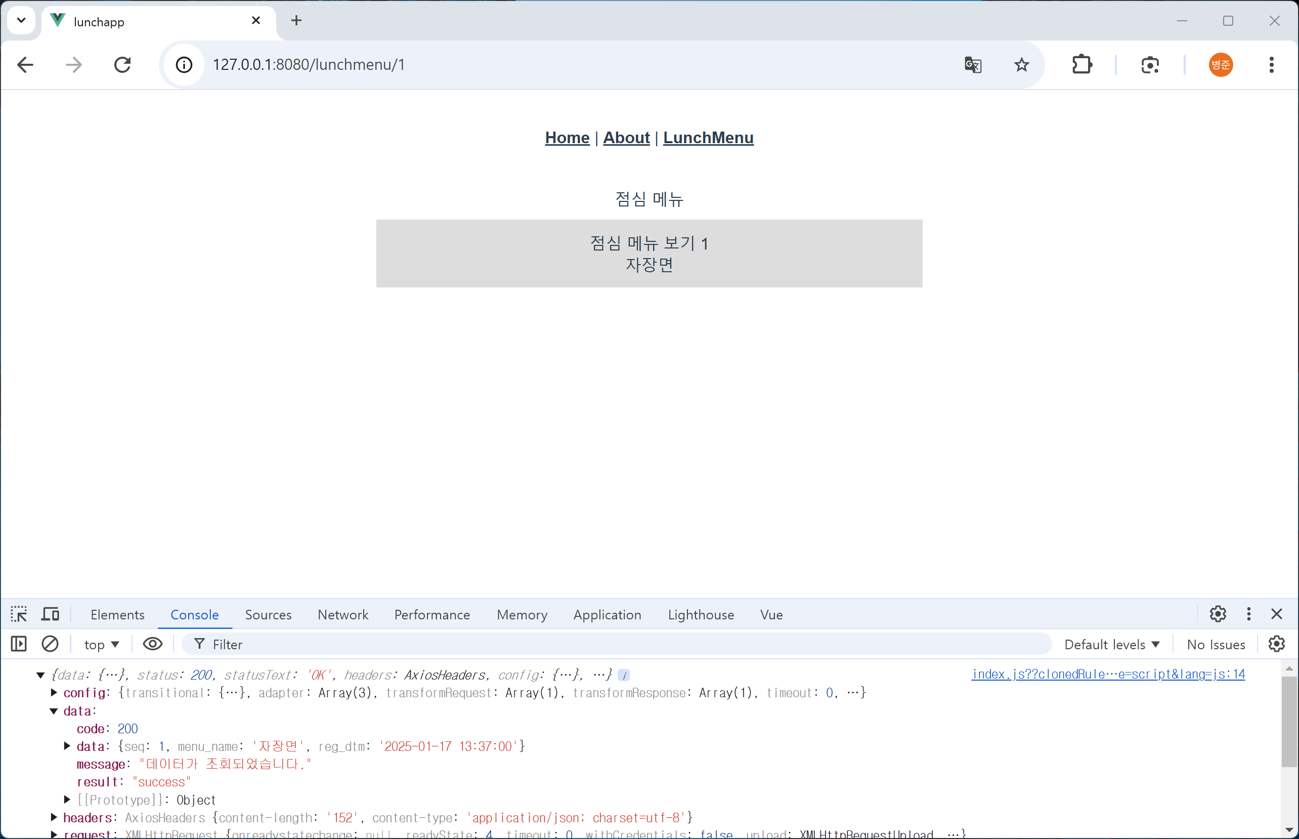The image size is (1299, 839).
Task: Go back to the previous page
Action: point(25,65)
